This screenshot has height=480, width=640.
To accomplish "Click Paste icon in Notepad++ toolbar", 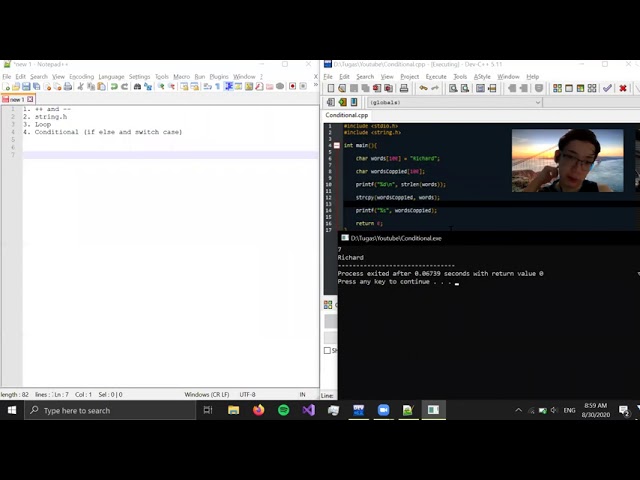I will [x=101, y=87].
